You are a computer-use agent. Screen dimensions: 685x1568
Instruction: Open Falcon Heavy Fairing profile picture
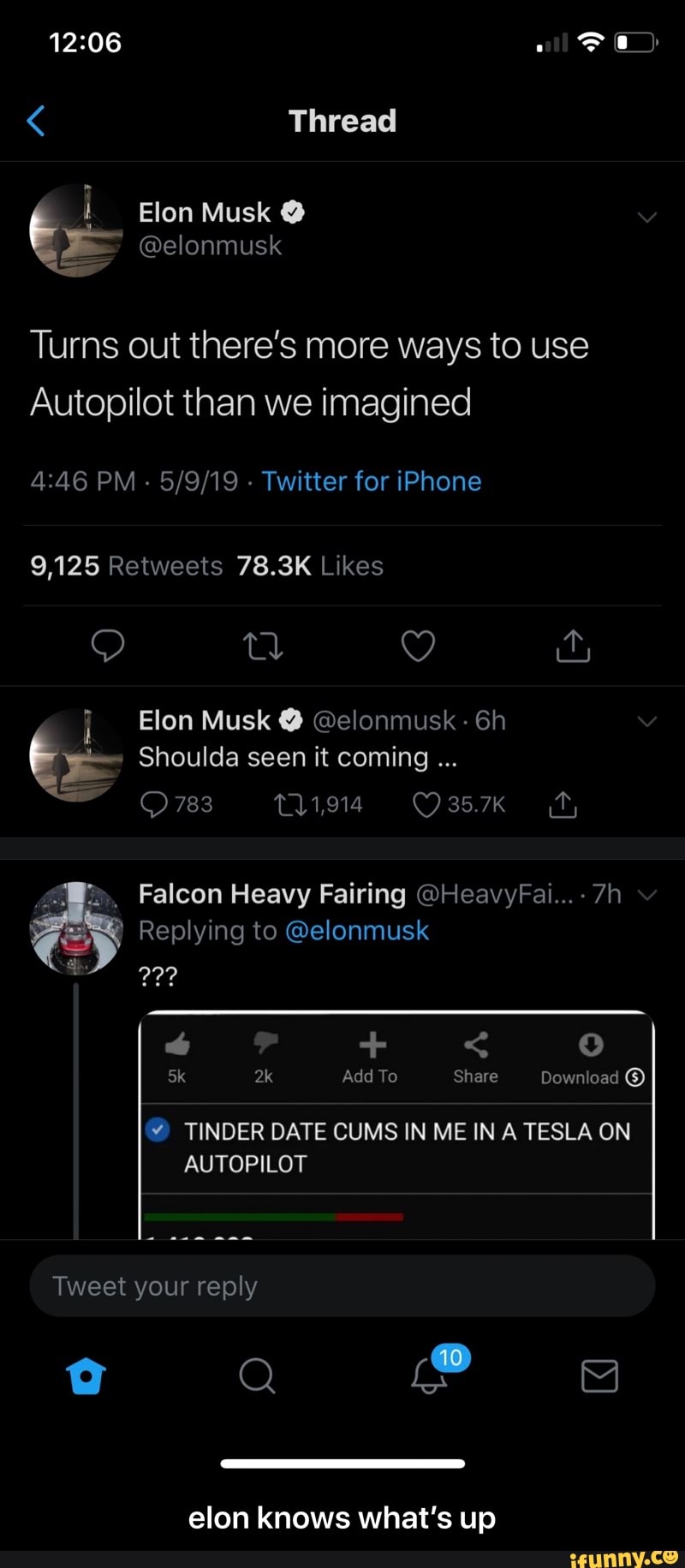point(76,928)
